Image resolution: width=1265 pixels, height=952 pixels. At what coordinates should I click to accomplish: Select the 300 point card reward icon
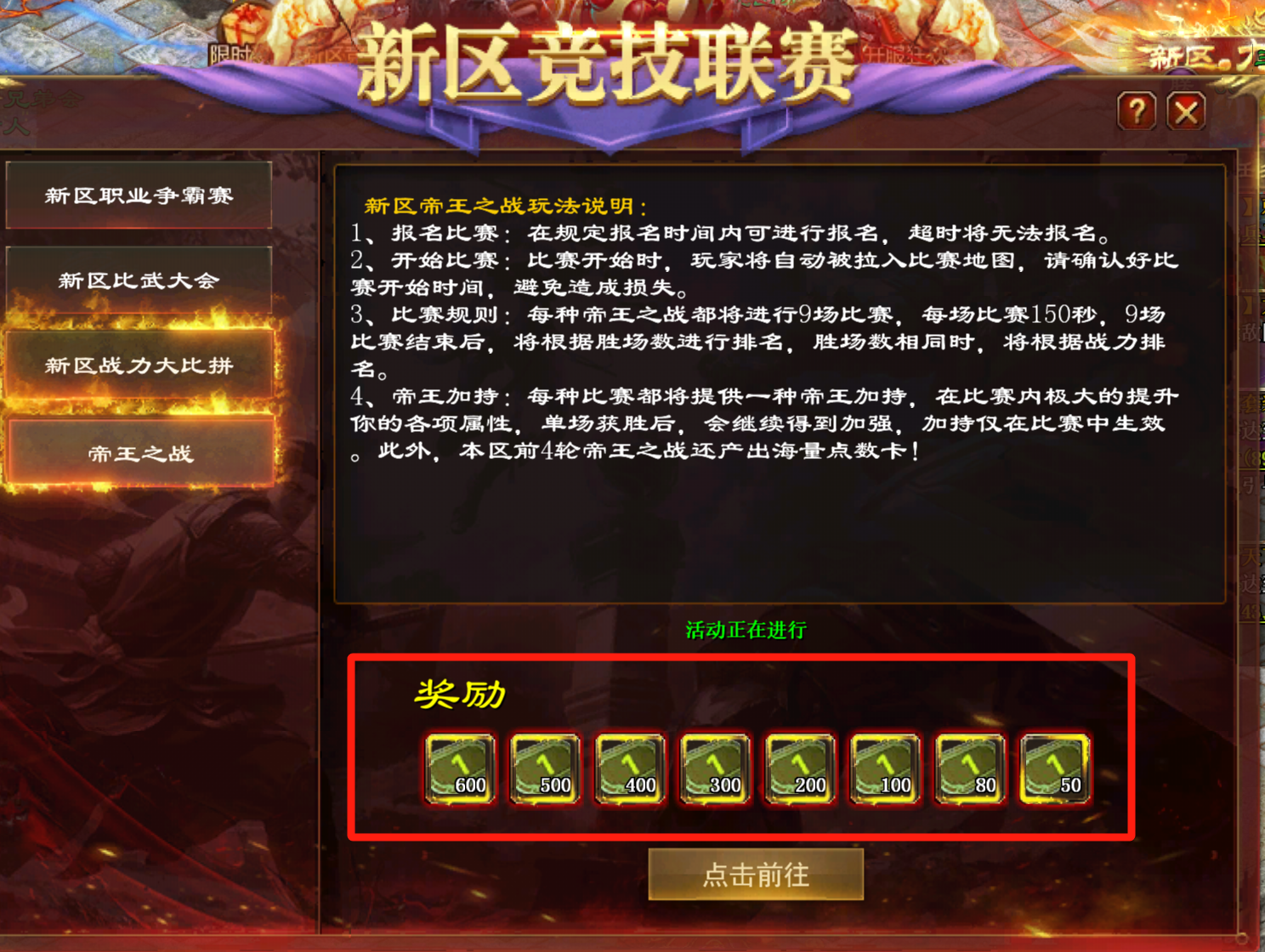715,768
